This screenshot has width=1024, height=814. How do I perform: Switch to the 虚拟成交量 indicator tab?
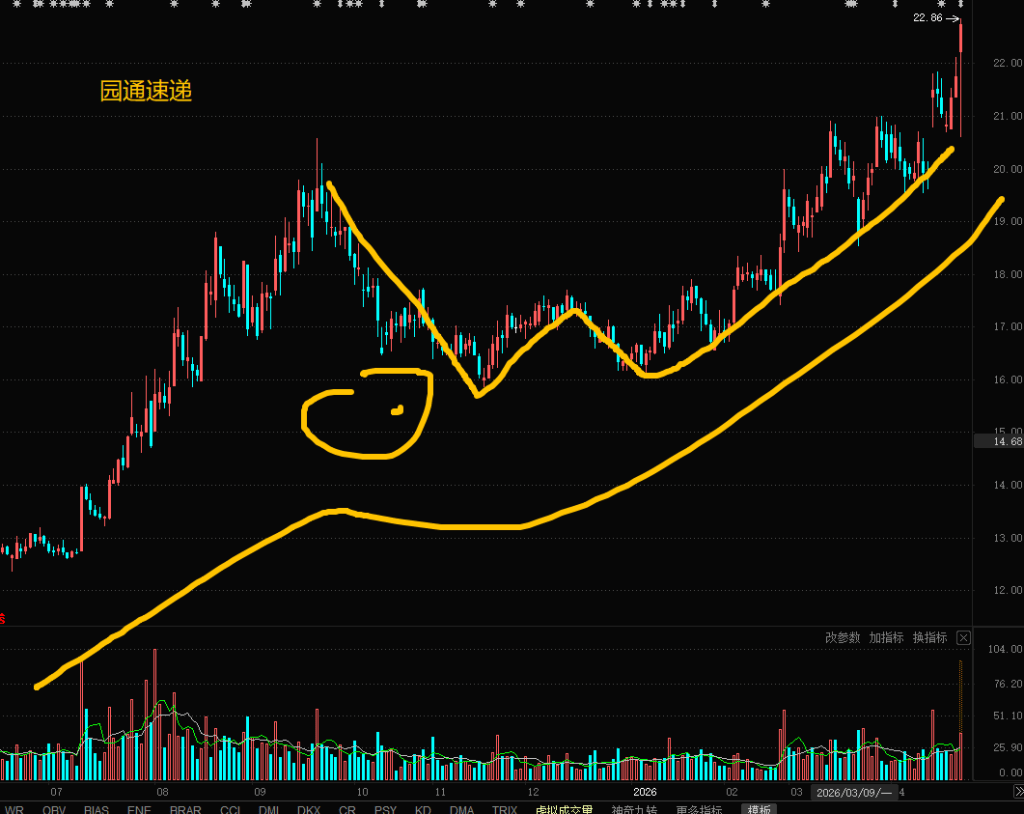[563, 809]
